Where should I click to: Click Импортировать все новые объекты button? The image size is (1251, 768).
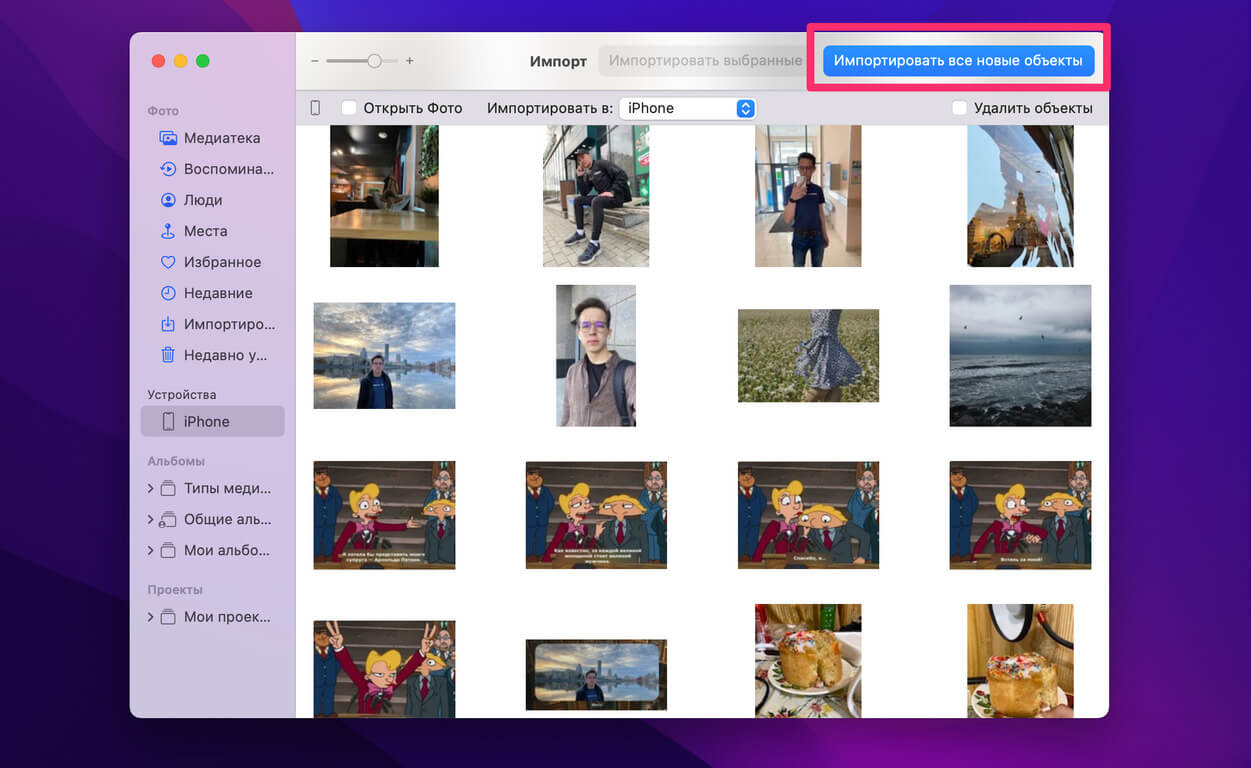[958, 61]
